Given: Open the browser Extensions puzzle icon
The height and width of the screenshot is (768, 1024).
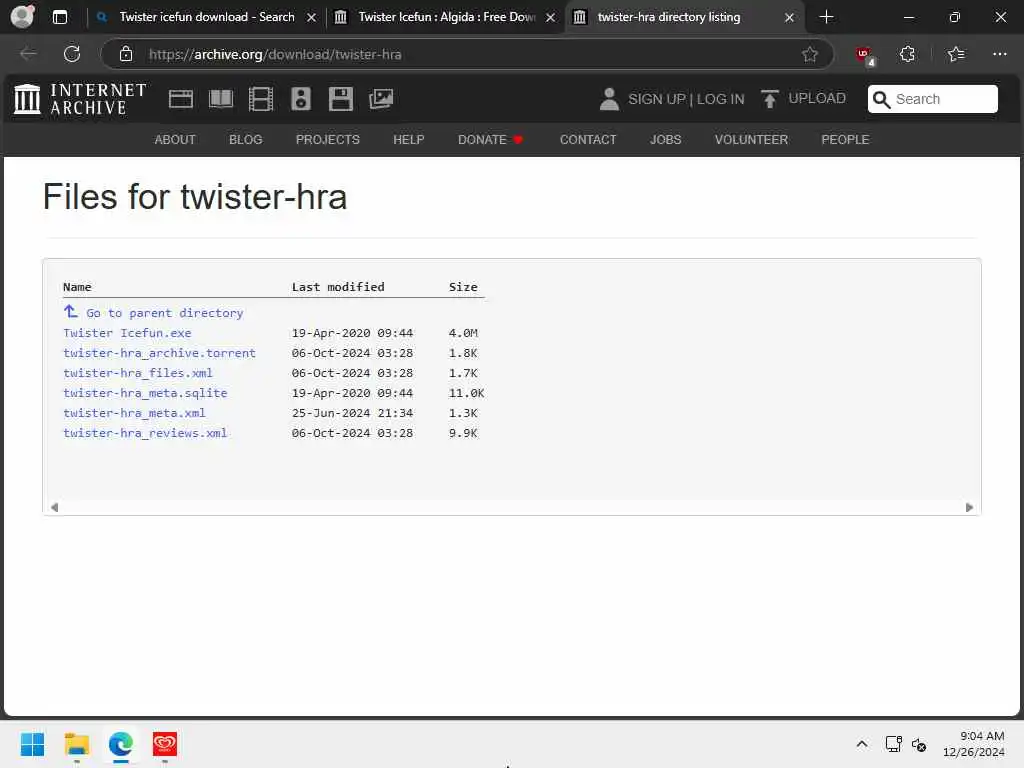Looking at the screenshot, I should tap(907, 54).
